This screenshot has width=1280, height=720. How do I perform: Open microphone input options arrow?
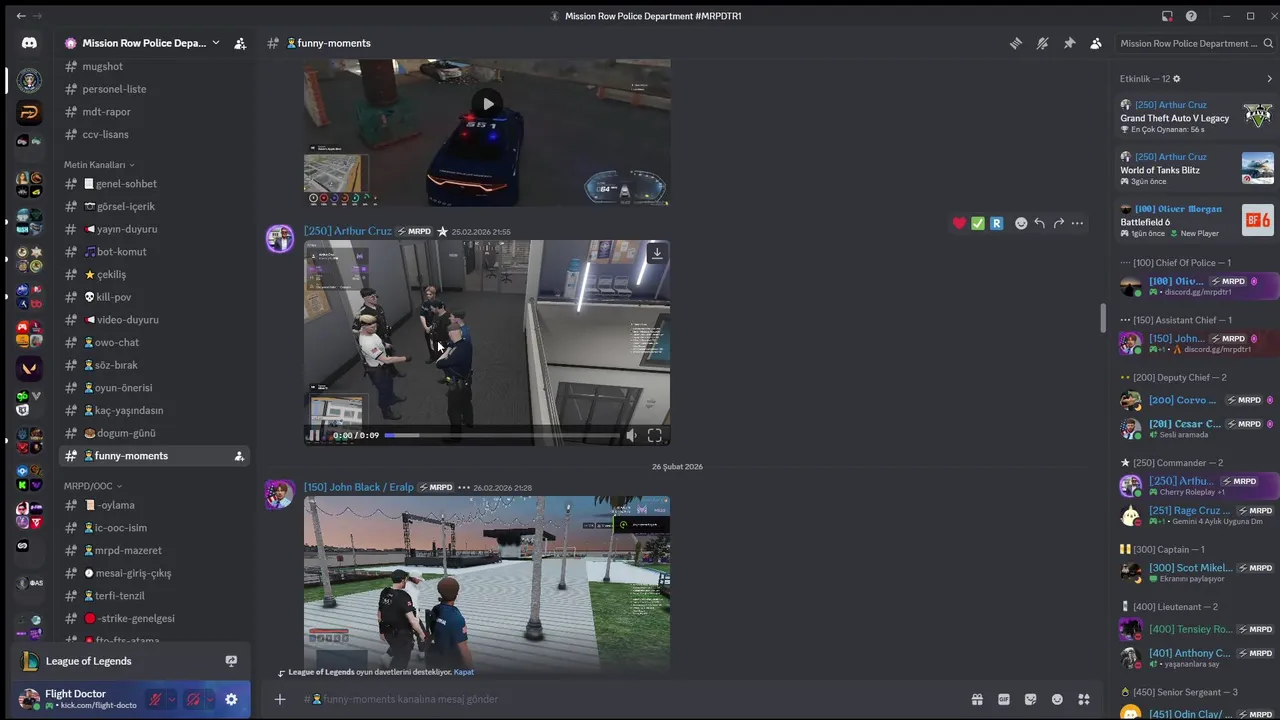pos(171,700)
